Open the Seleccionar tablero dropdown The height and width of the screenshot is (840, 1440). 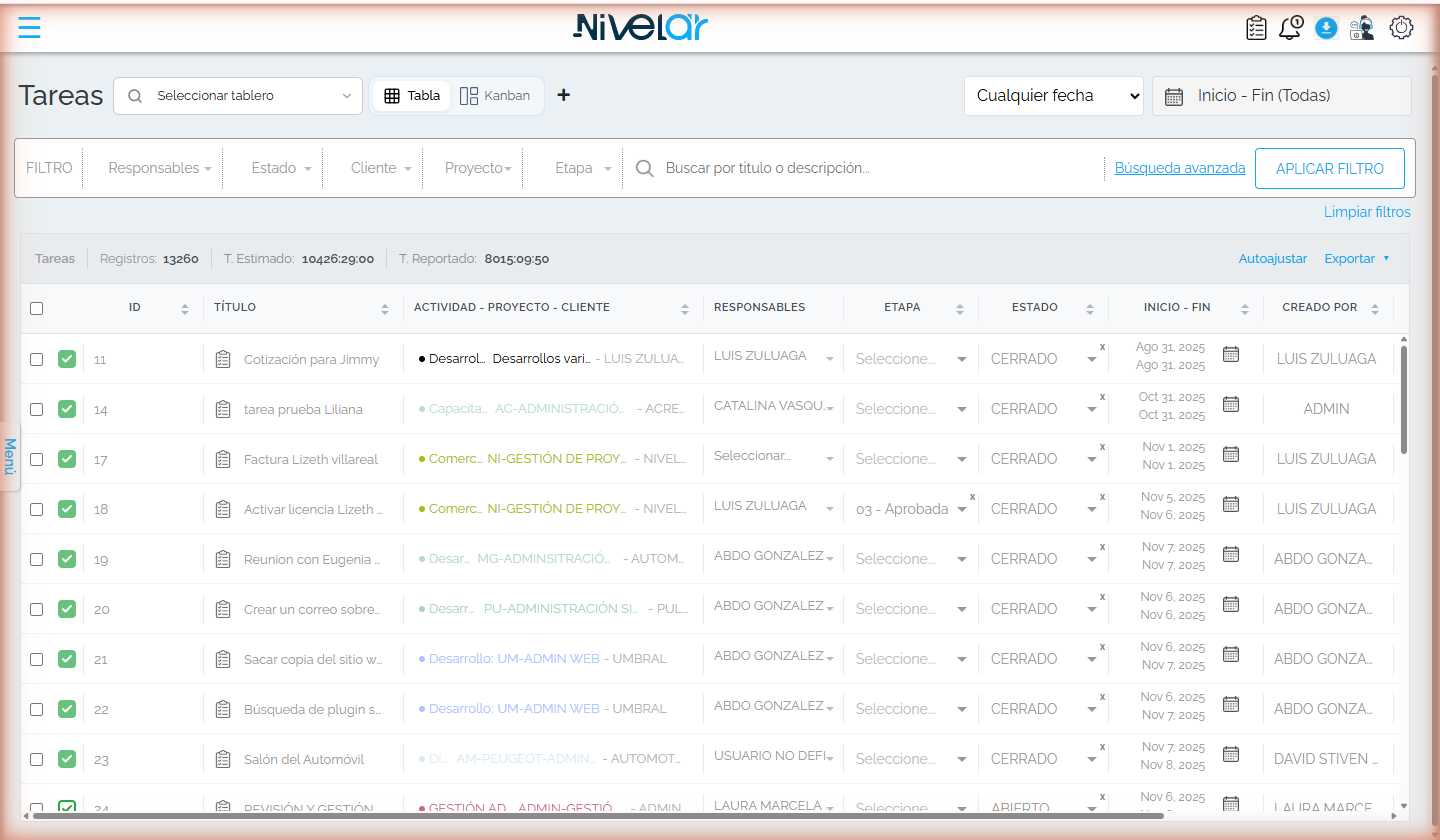[238, 96]
